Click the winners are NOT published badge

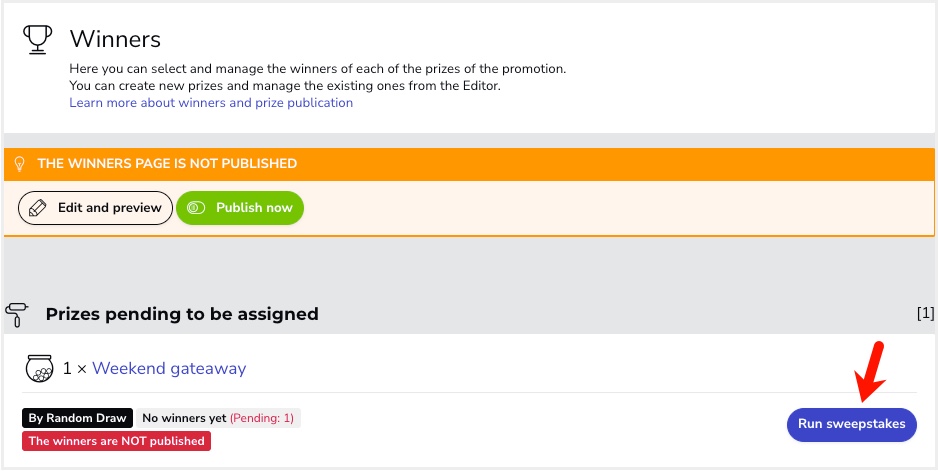click(117, 441)
